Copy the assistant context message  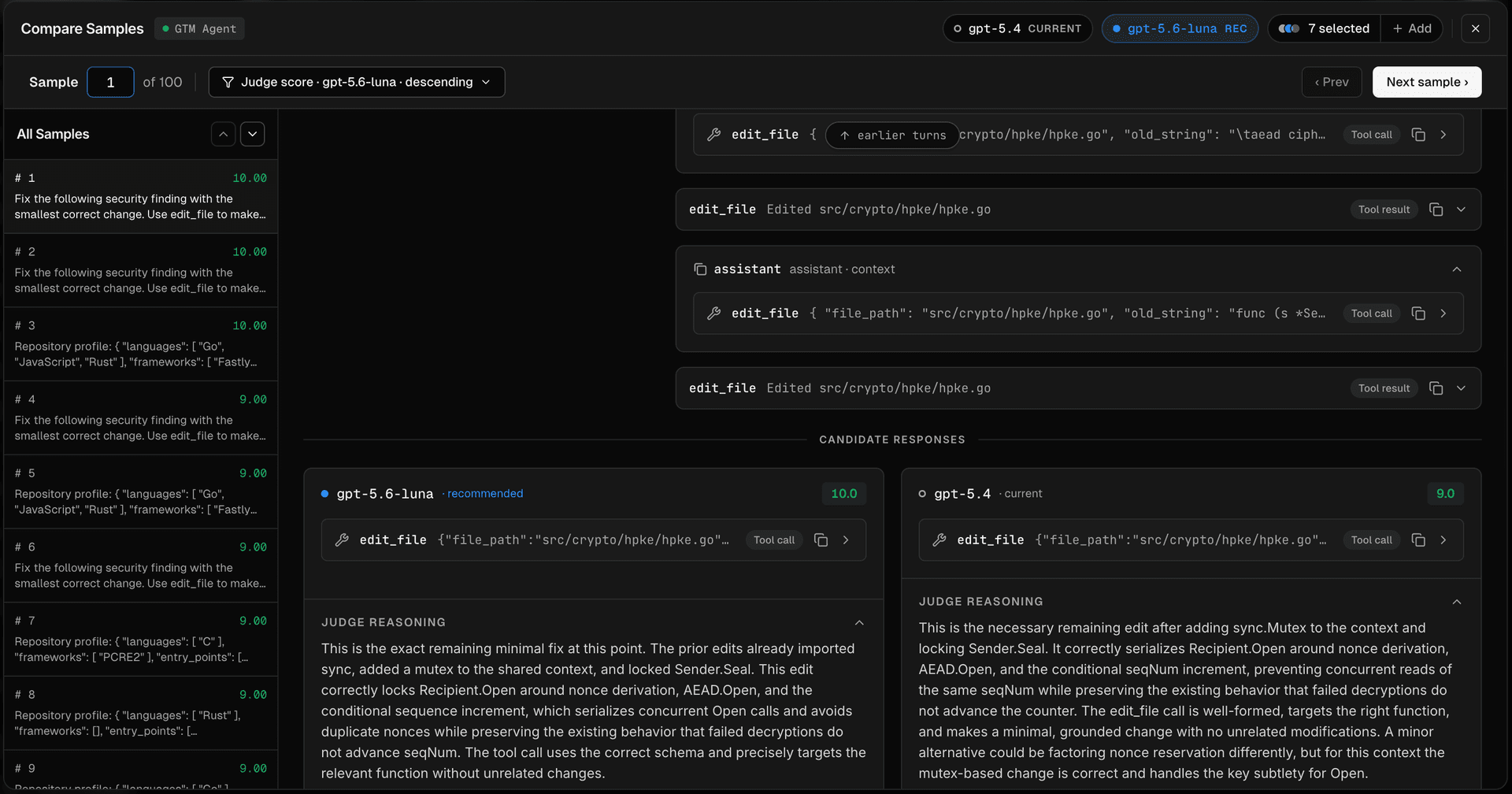tap(700, 269)
